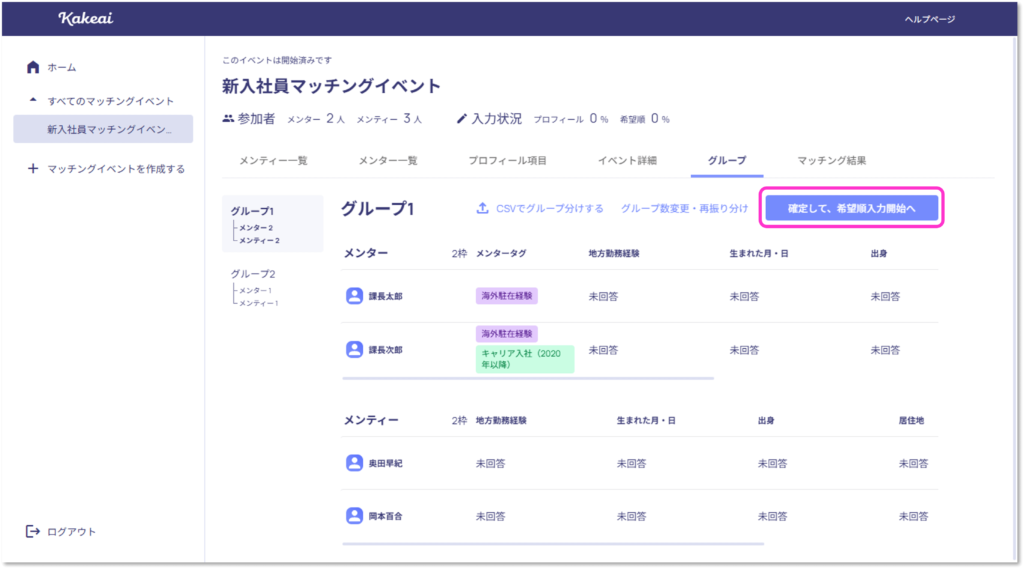Select グループ2 in the group list

253,273
